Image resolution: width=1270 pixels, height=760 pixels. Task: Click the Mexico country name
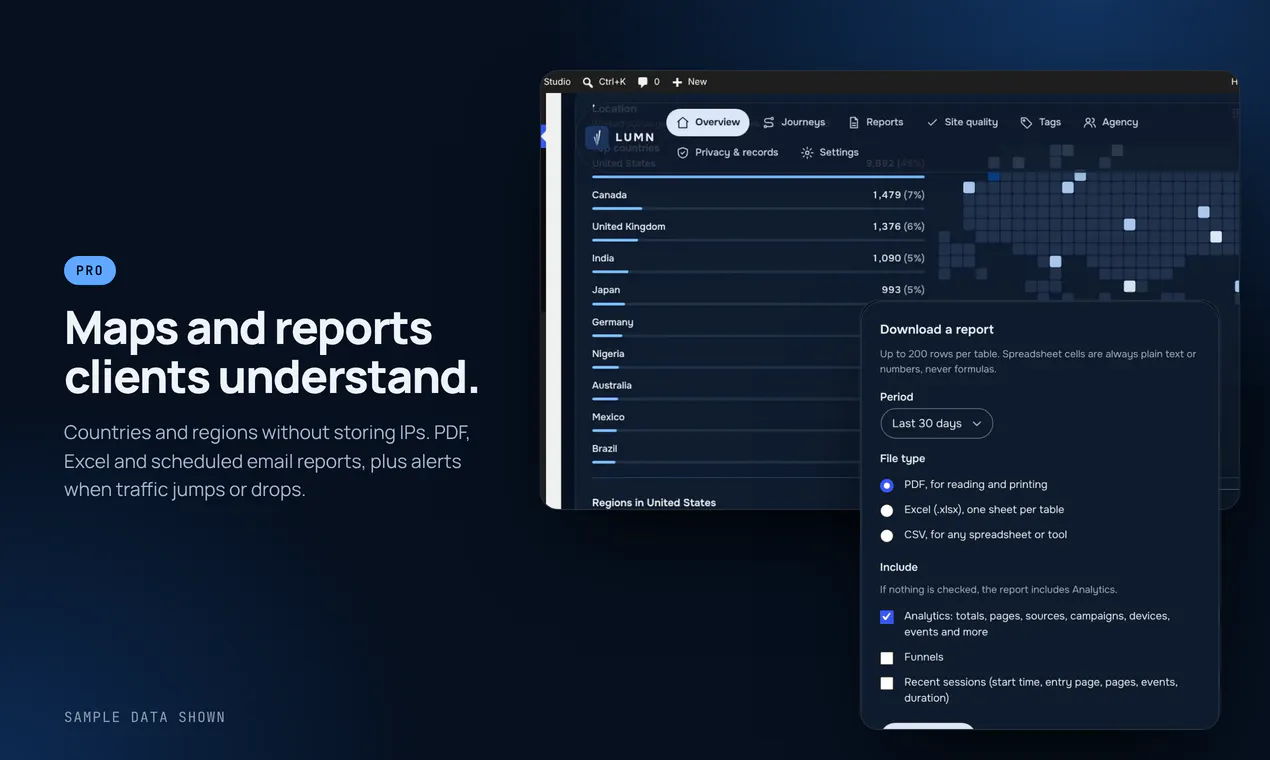[x=608, y=417]
